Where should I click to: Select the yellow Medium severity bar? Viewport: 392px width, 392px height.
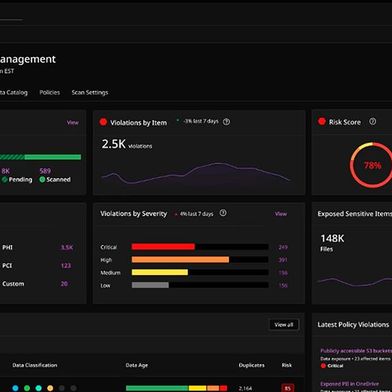160,272
